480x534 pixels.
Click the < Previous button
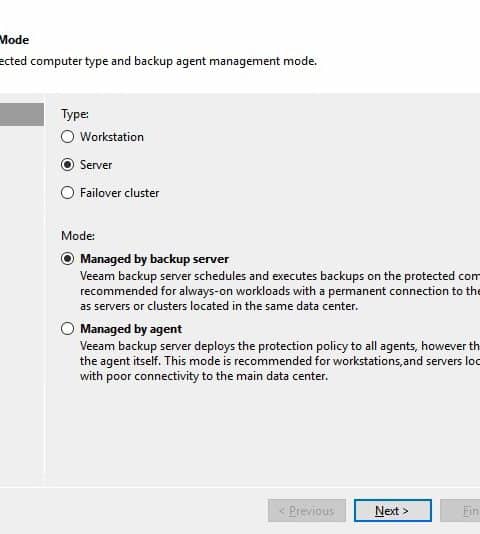[307, 511]
